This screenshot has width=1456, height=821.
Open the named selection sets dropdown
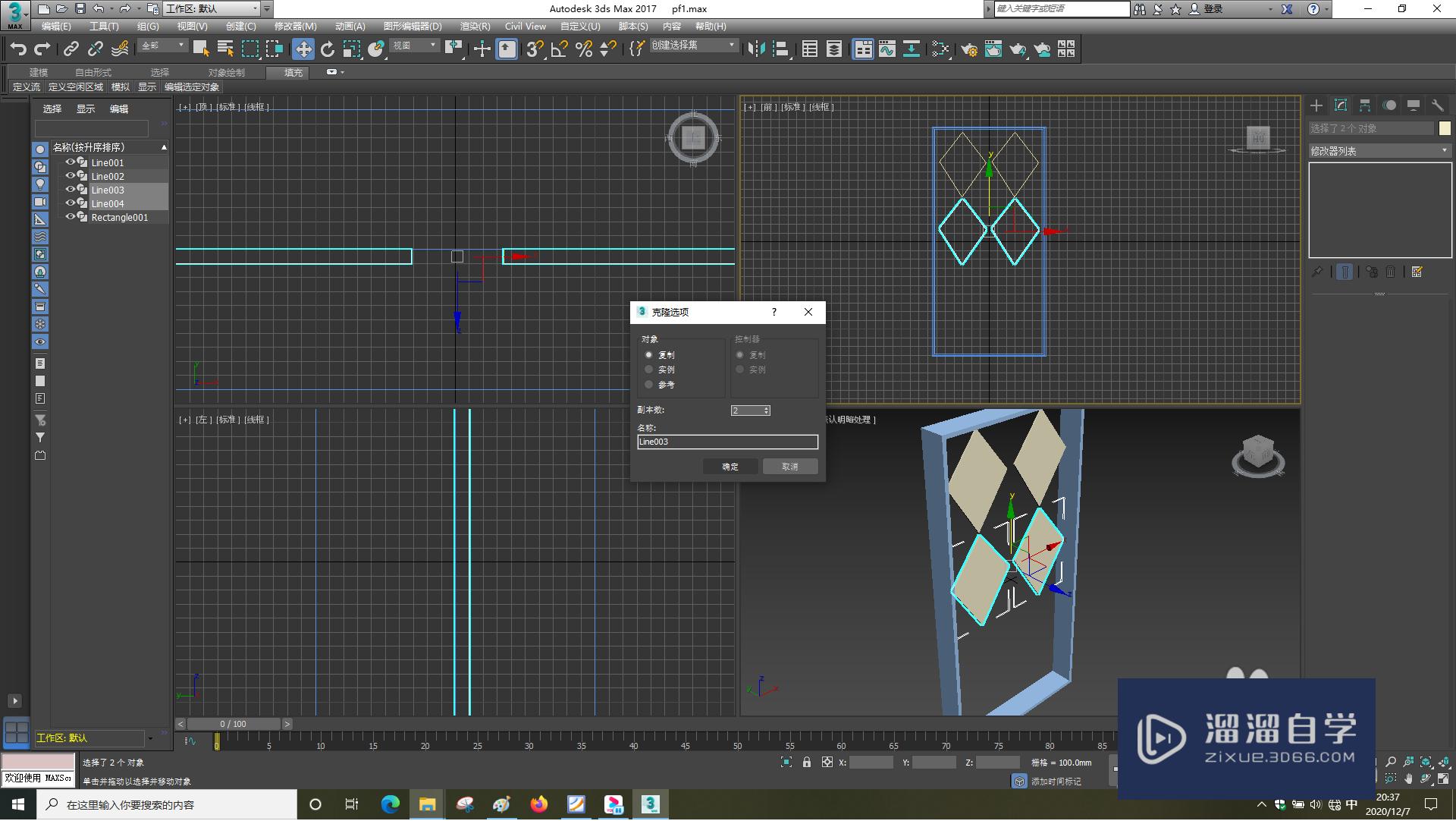[x=693, y=46]
